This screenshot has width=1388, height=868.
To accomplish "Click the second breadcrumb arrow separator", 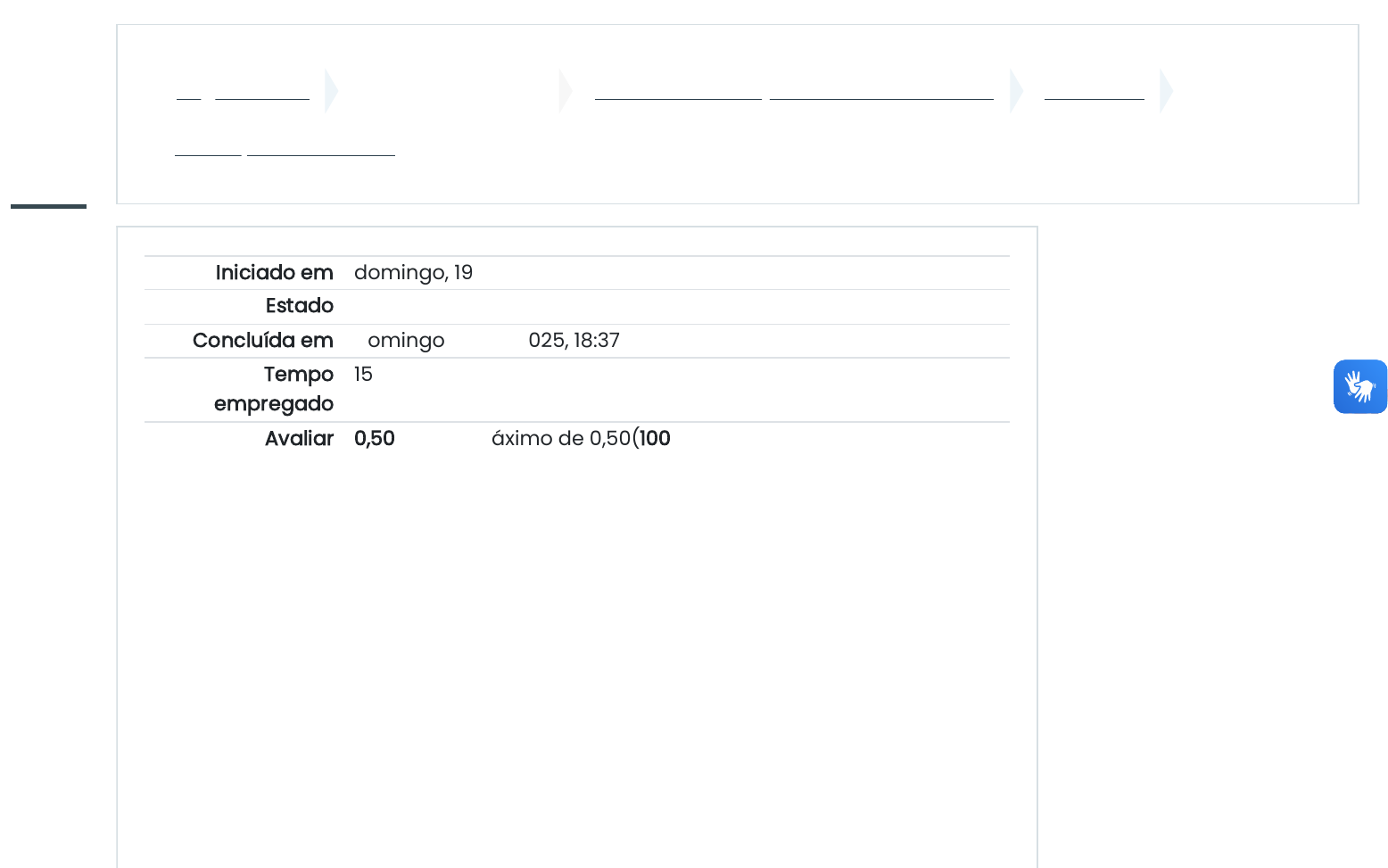I will (x=566, y=91).
